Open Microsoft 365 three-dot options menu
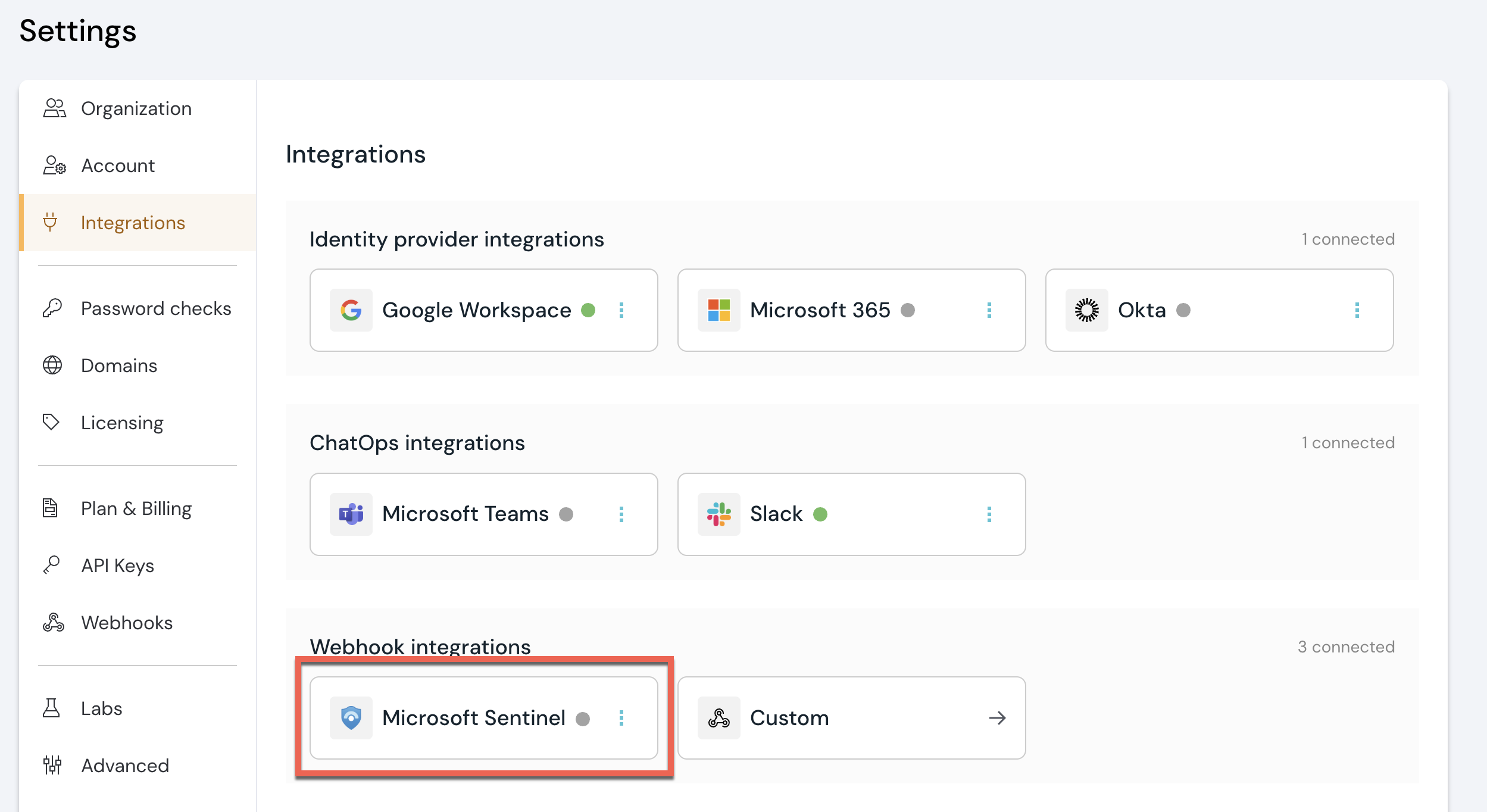Image resolution: width=1487 pixels, height=812 pixels. click(x=989, y=310)
